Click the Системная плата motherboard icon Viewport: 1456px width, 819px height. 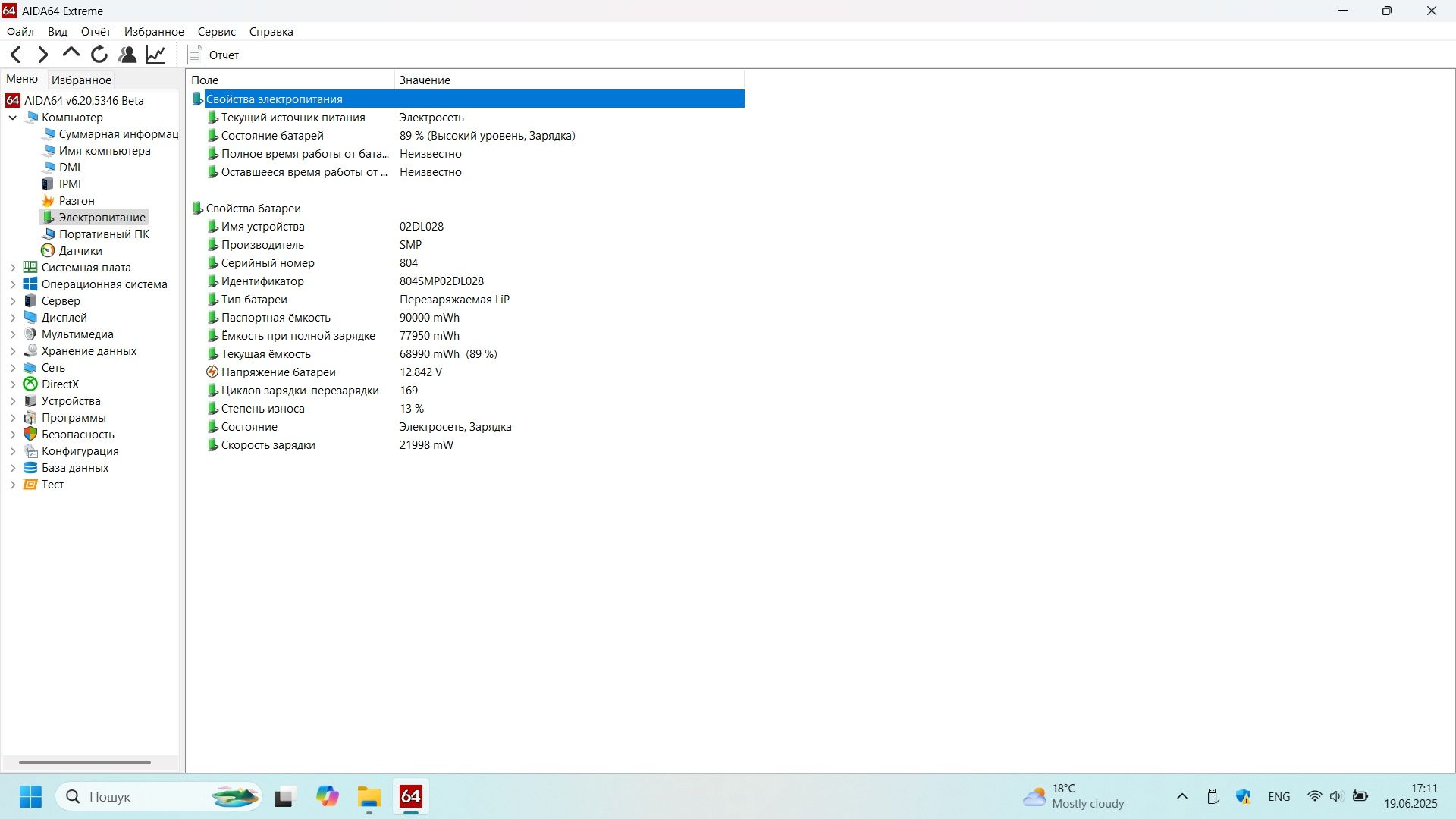click(30, 268)
